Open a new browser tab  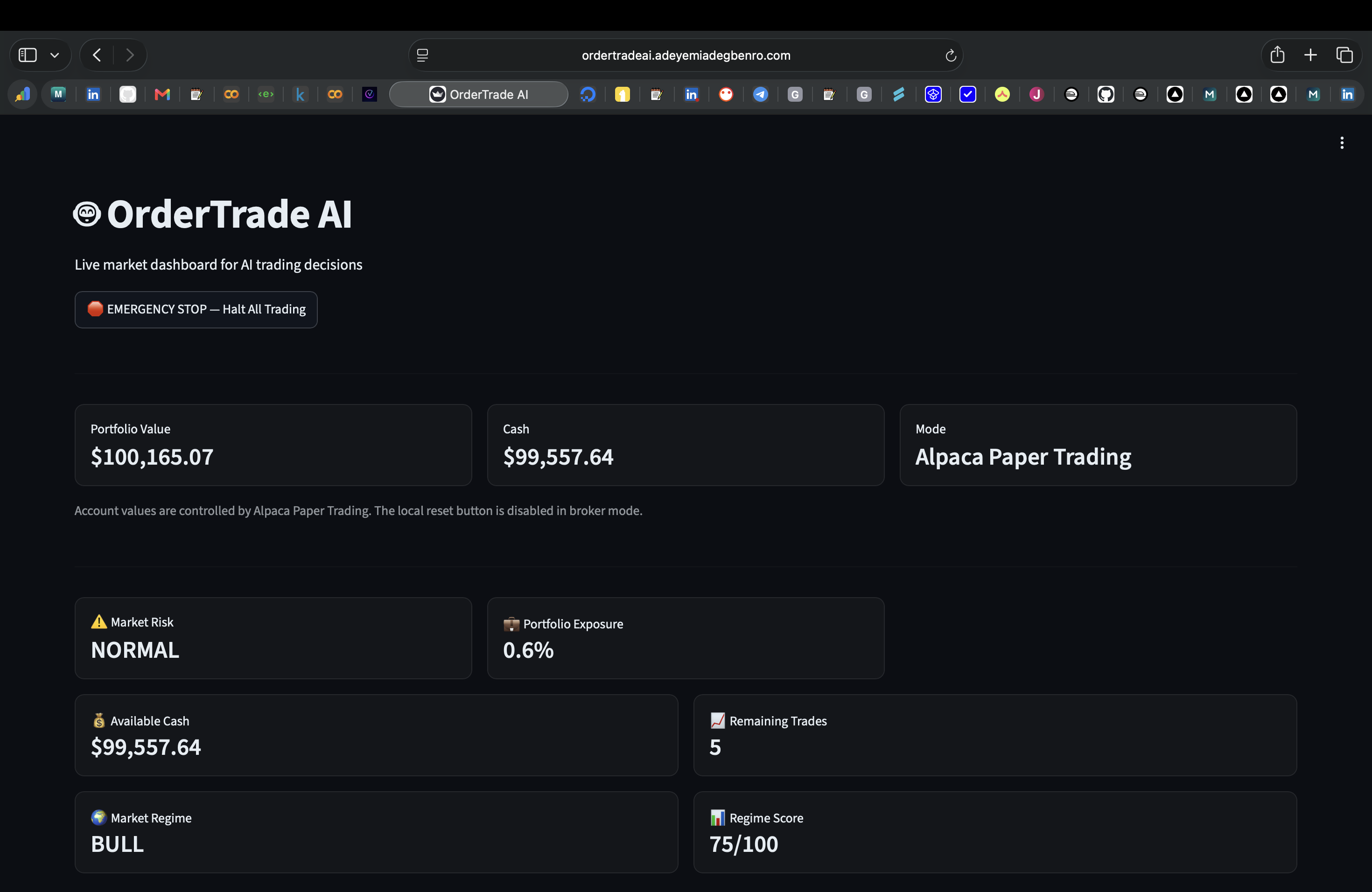pos(1310,55)
